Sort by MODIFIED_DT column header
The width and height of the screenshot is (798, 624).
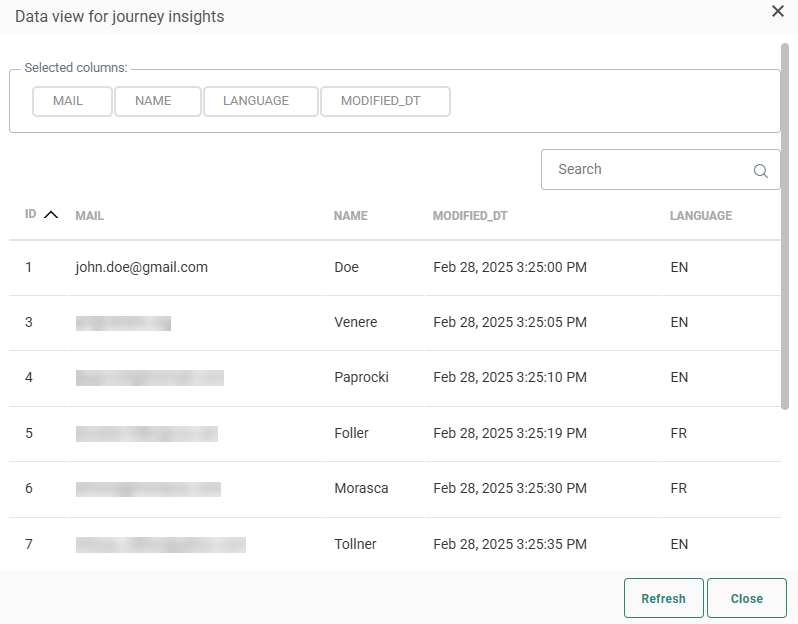pos(472,216)
